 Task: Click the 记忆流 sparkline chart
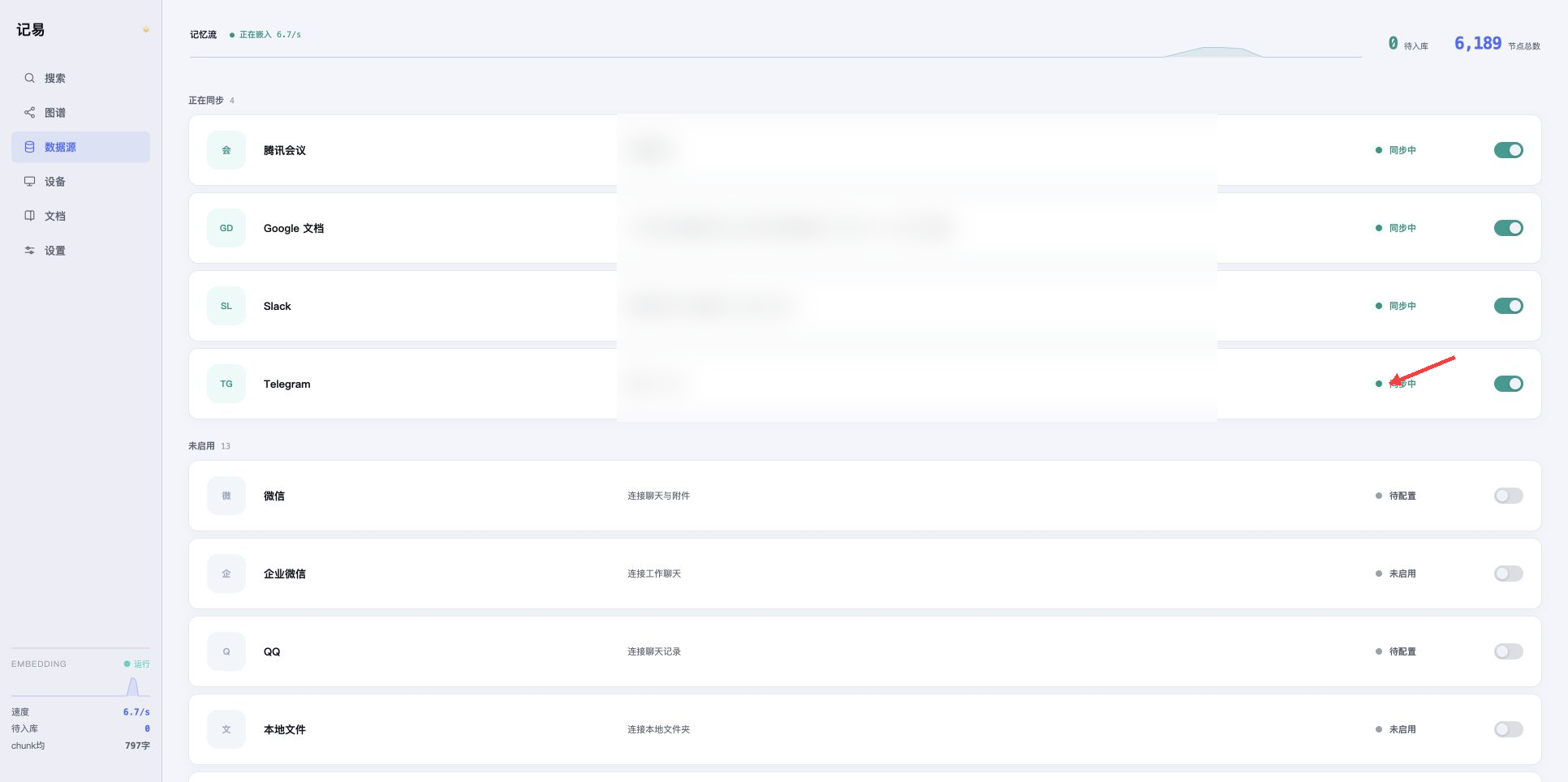(x=776, y=50)
